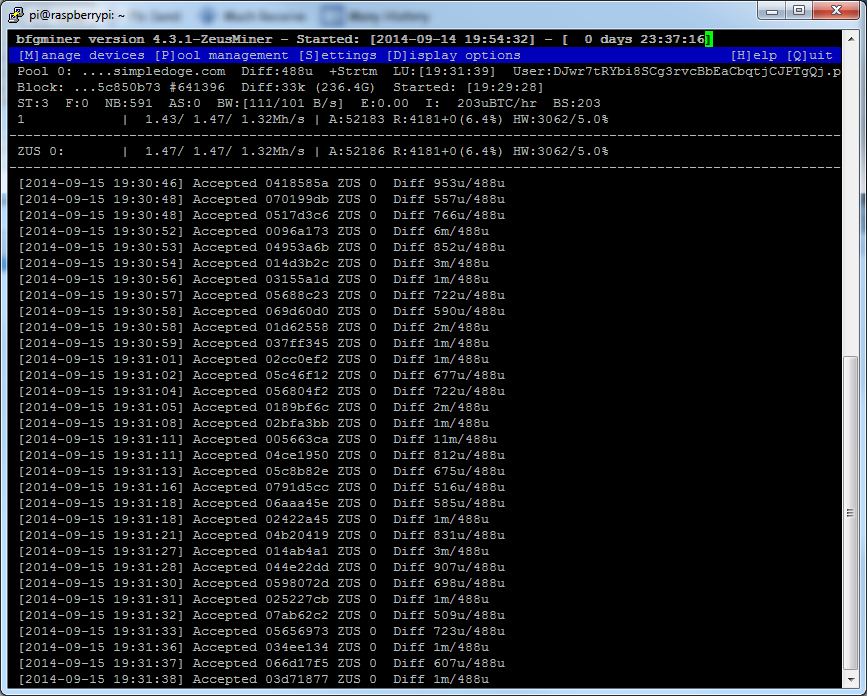This screenshot has height=696, width=867.
Task: Click the vertical scrollbar thumb
Action: (x=850, y=513)
